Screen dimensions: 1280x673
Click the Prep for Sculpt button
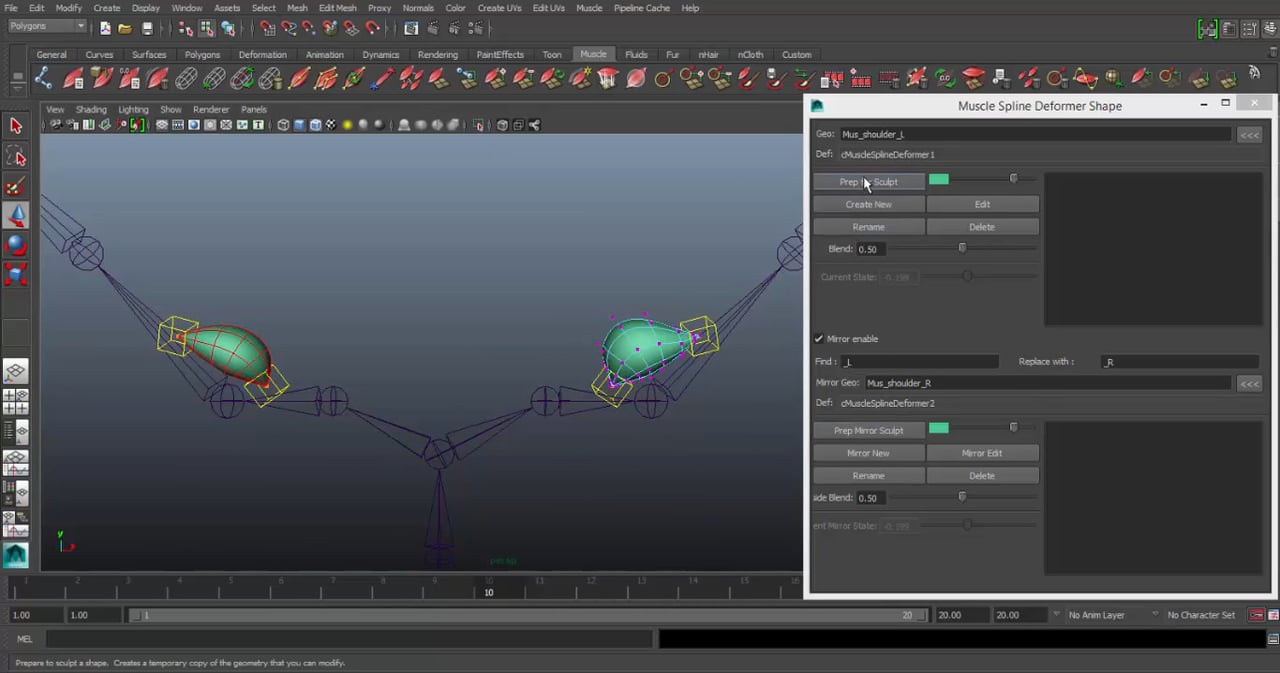868,182
